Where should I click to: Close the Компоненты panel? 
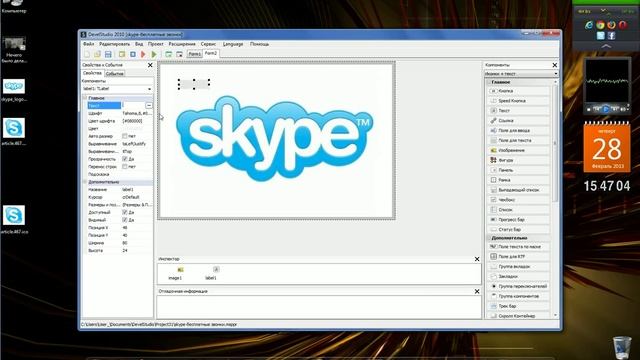(554, 65)
